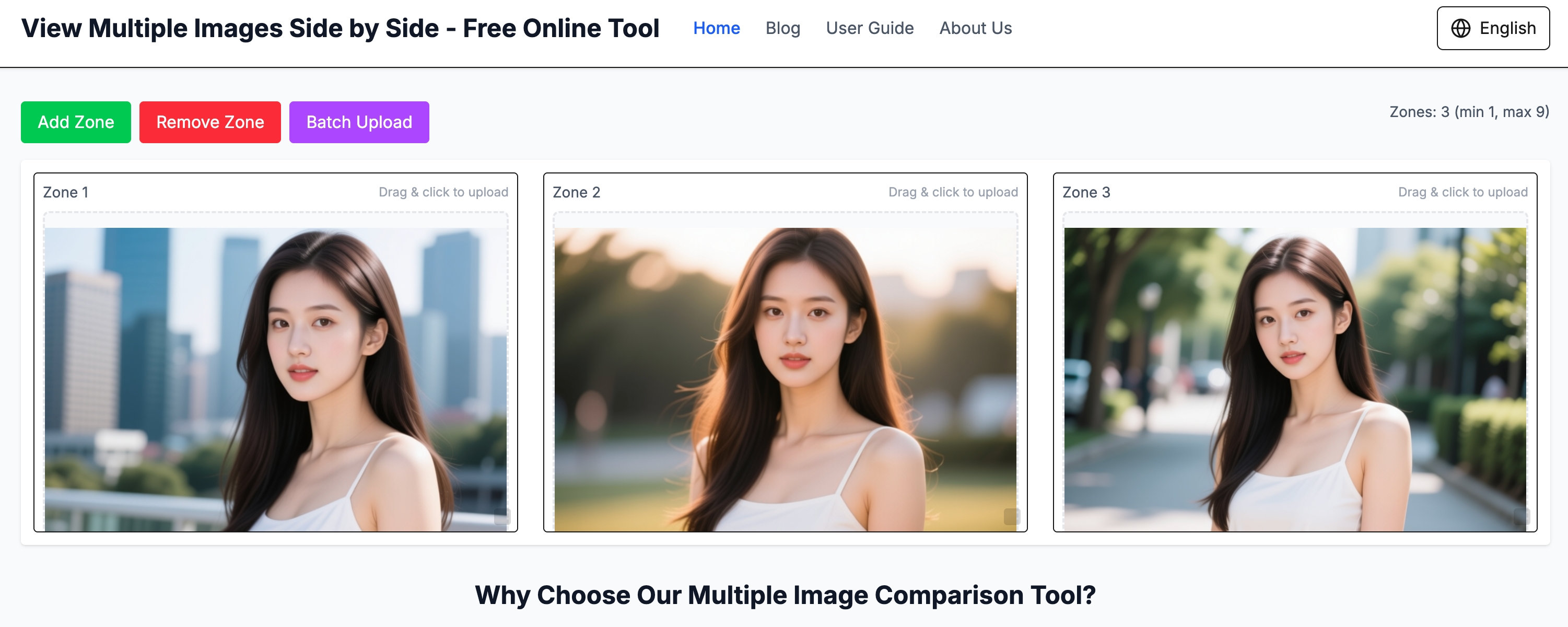Open the Blog page
The height and width of the screenshot is (627, 1568).
(x=783, y=27)
